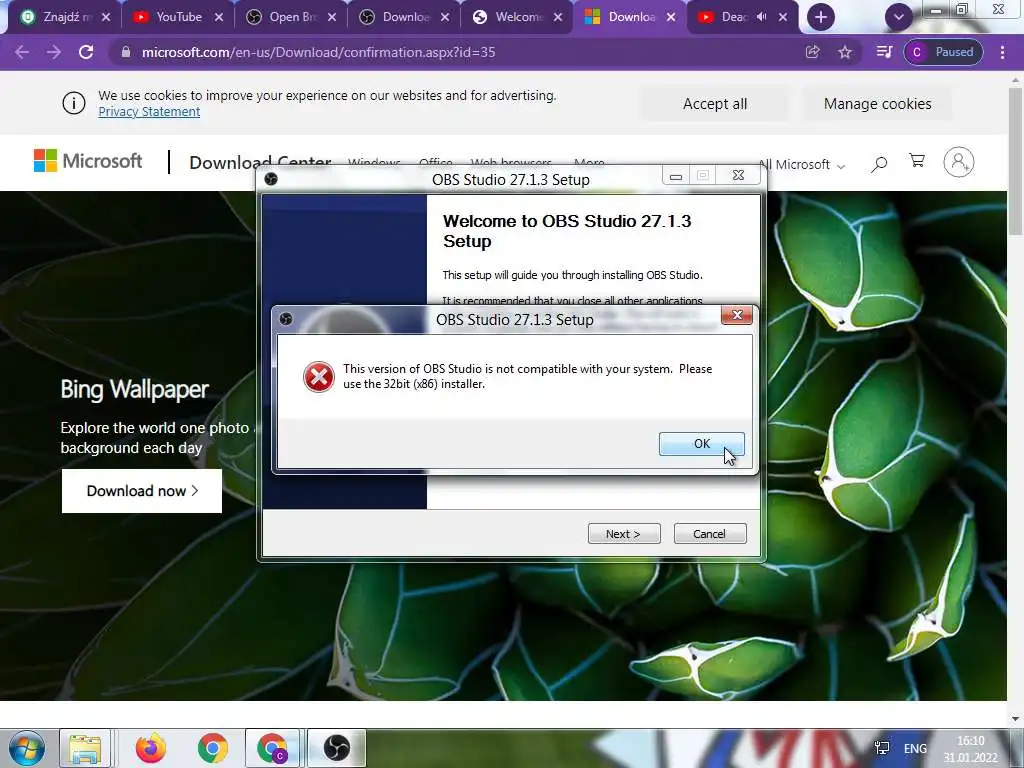Open File Explorer from the taskbar
1024x768 pixels.
tap(85, 748)
